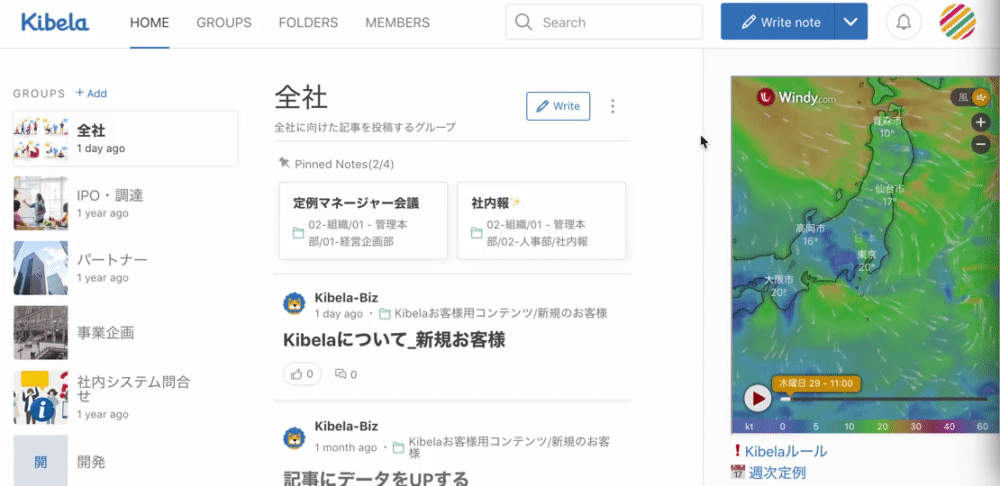The width and height of the screenshot is (1000, 486).
Task: Open the three-dot group options menu
Action: click(613, 106)
